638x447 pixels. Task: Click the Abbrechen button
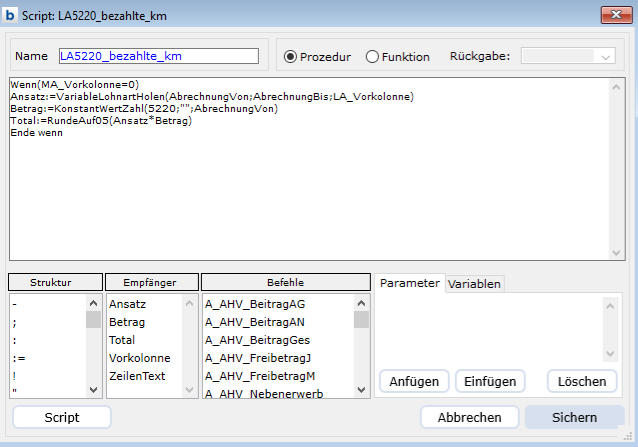pos(469,417)
